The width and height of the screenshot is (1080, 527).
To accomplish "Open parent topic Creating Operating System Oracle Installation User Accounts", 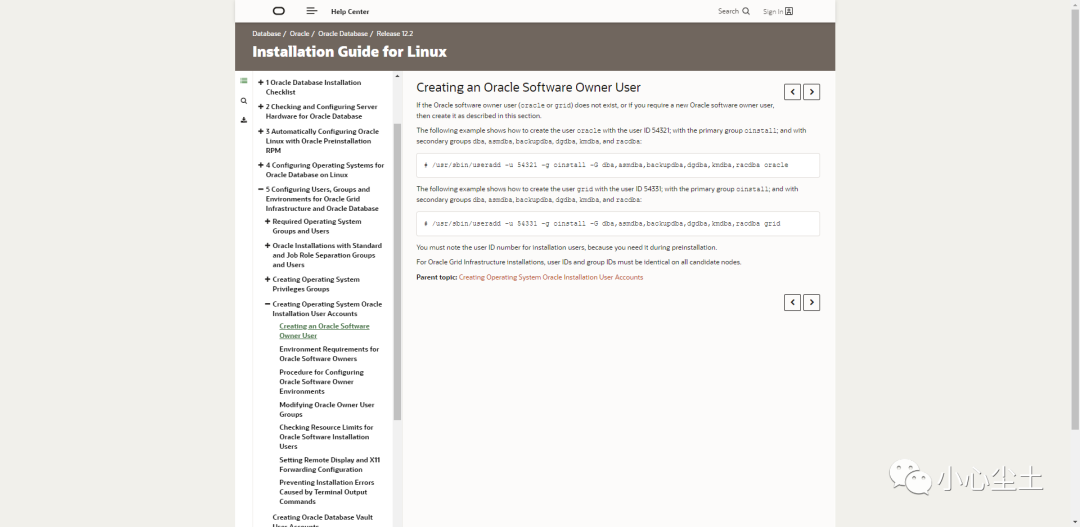I will [550, 277].
